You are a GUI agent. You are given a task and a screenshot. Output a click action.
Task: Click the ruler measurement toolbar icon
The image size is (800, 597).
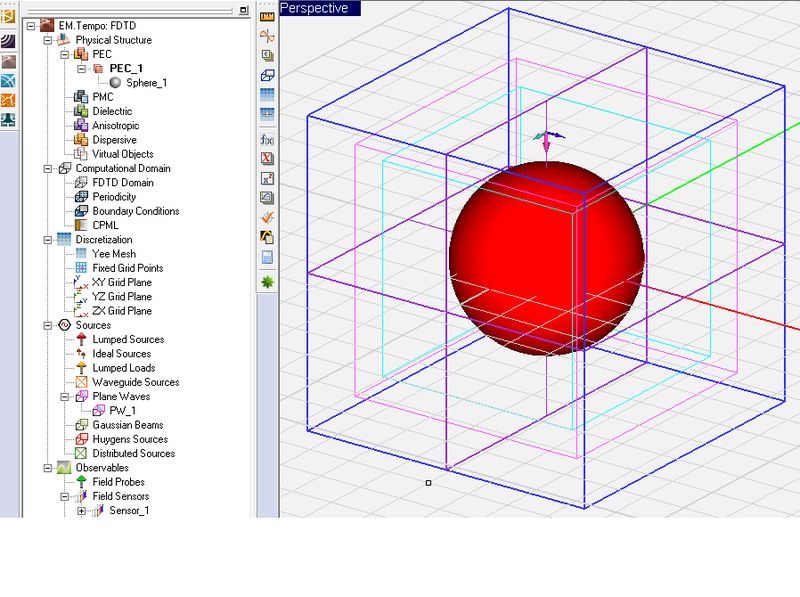tap(267, 16)
